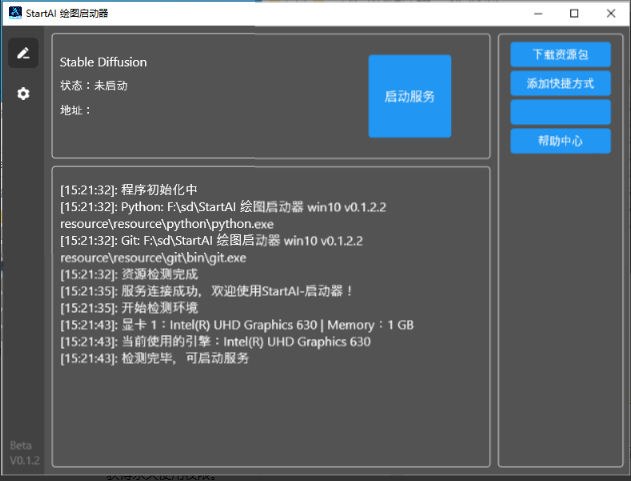The image size is (631, 481).
Task: Click the git.exe path line
Action: point(153,258)
